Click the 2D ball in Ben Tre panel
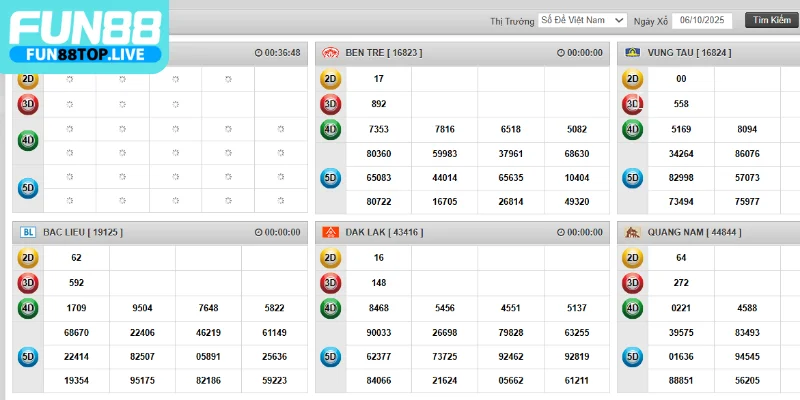 pyautogui.click(x=331, y=79)
